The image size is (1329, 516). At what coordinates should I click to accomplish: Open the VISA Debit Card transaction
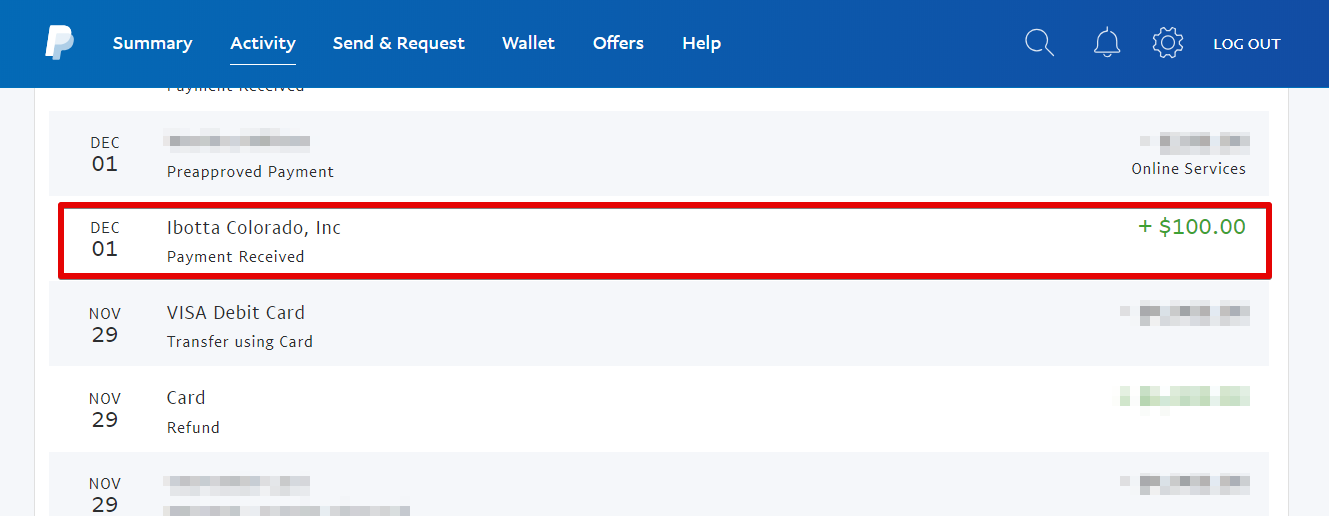(659, 323)
